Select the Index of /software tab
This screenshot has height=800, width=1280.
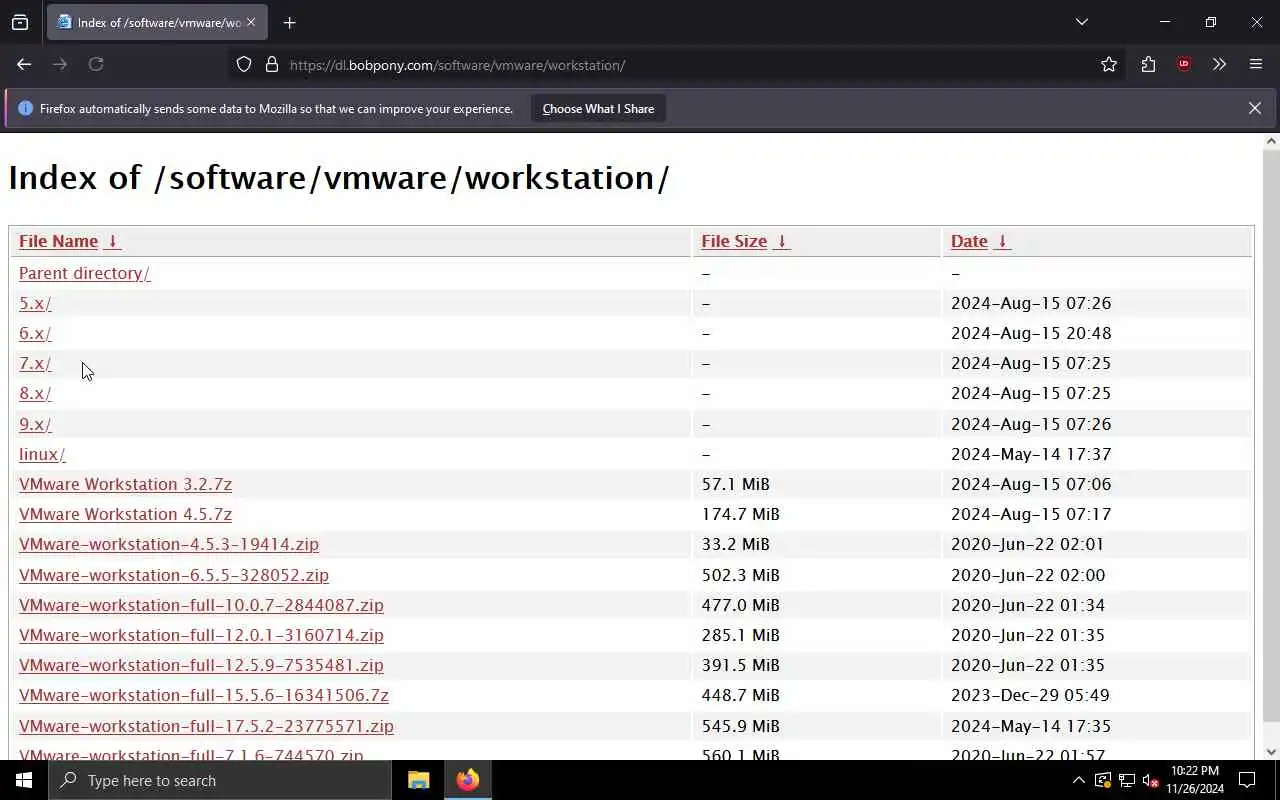pos(157,22)
